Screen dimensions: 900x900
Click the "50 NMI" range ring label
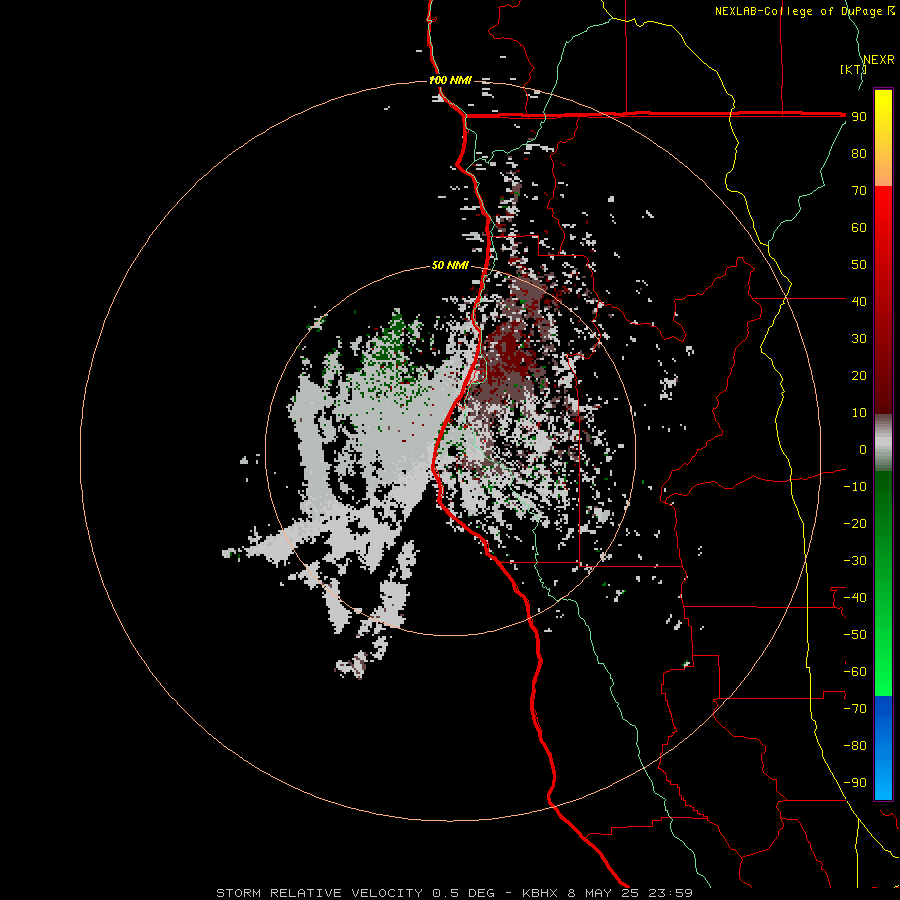pos(450,265)
